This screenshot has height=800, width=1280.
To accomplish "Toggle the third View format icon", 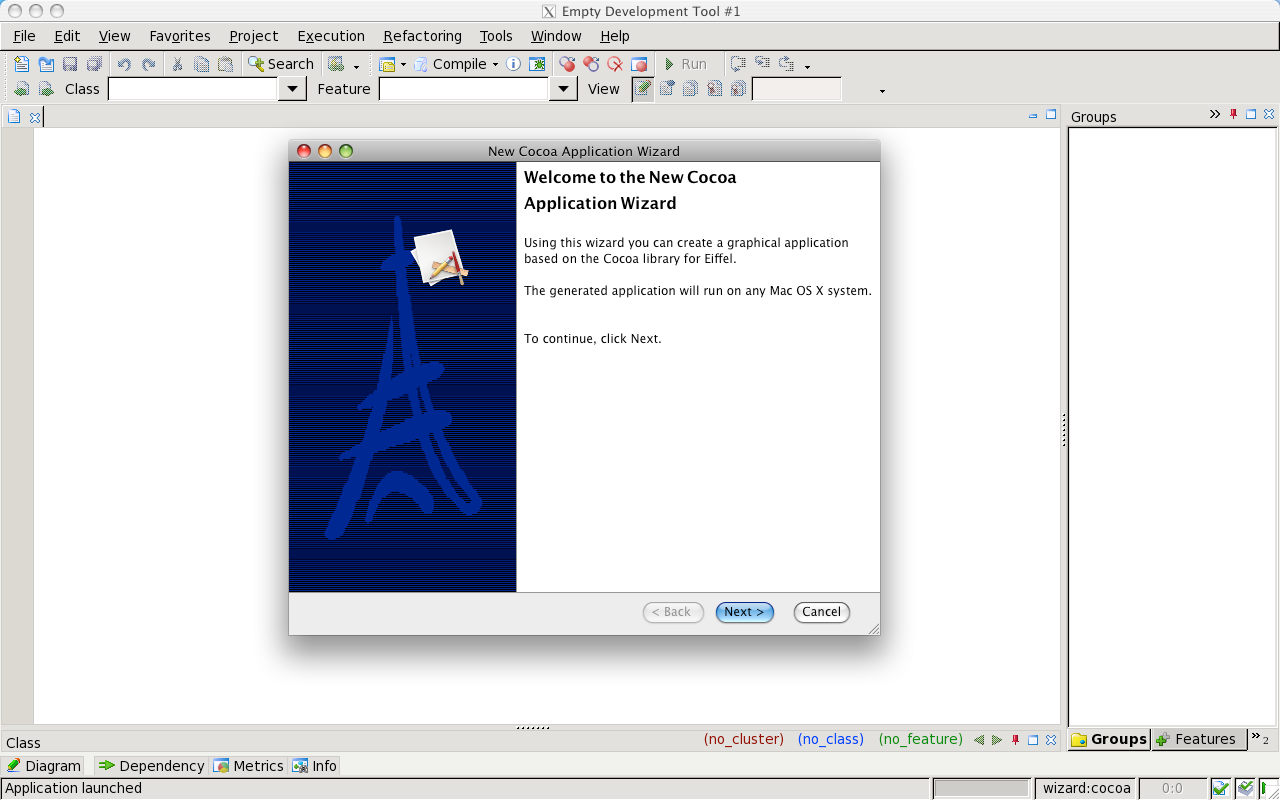I will 690,89.
